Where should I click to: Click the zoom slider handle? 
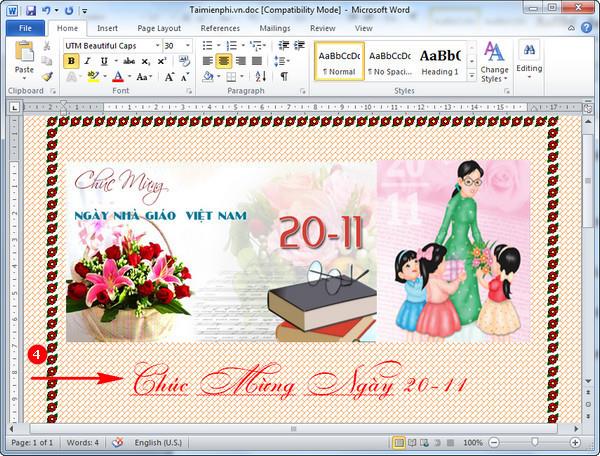pyautogui.click(x=534, y=442)
